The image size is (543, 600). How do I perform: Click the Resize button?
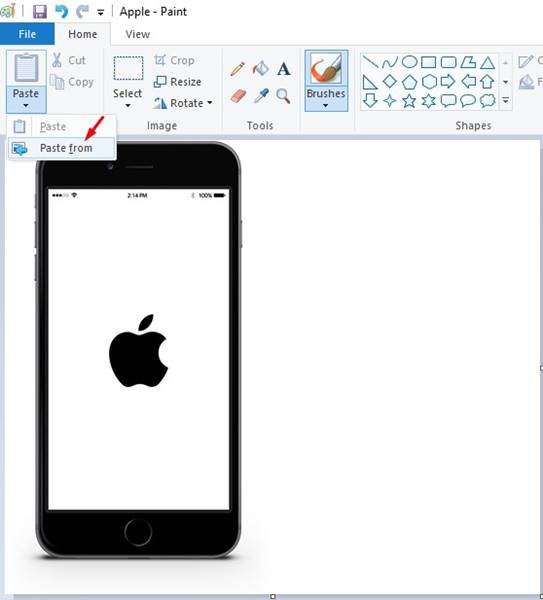tap(178, 82)
